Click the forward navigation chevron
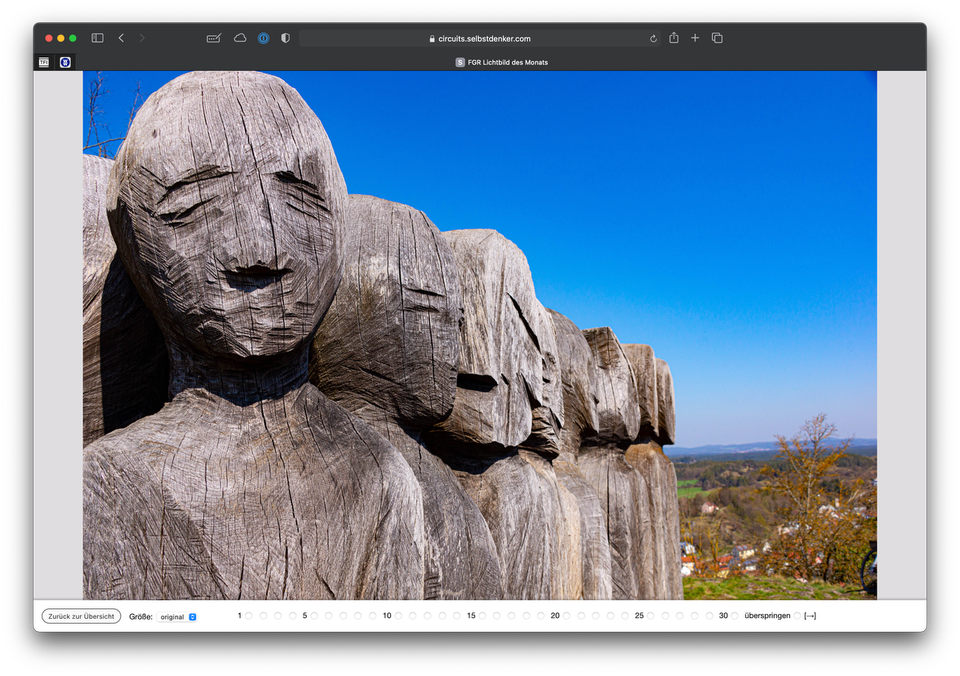This screenshot has height=676, width=960. pyautogui.click(x=143, y=37)
